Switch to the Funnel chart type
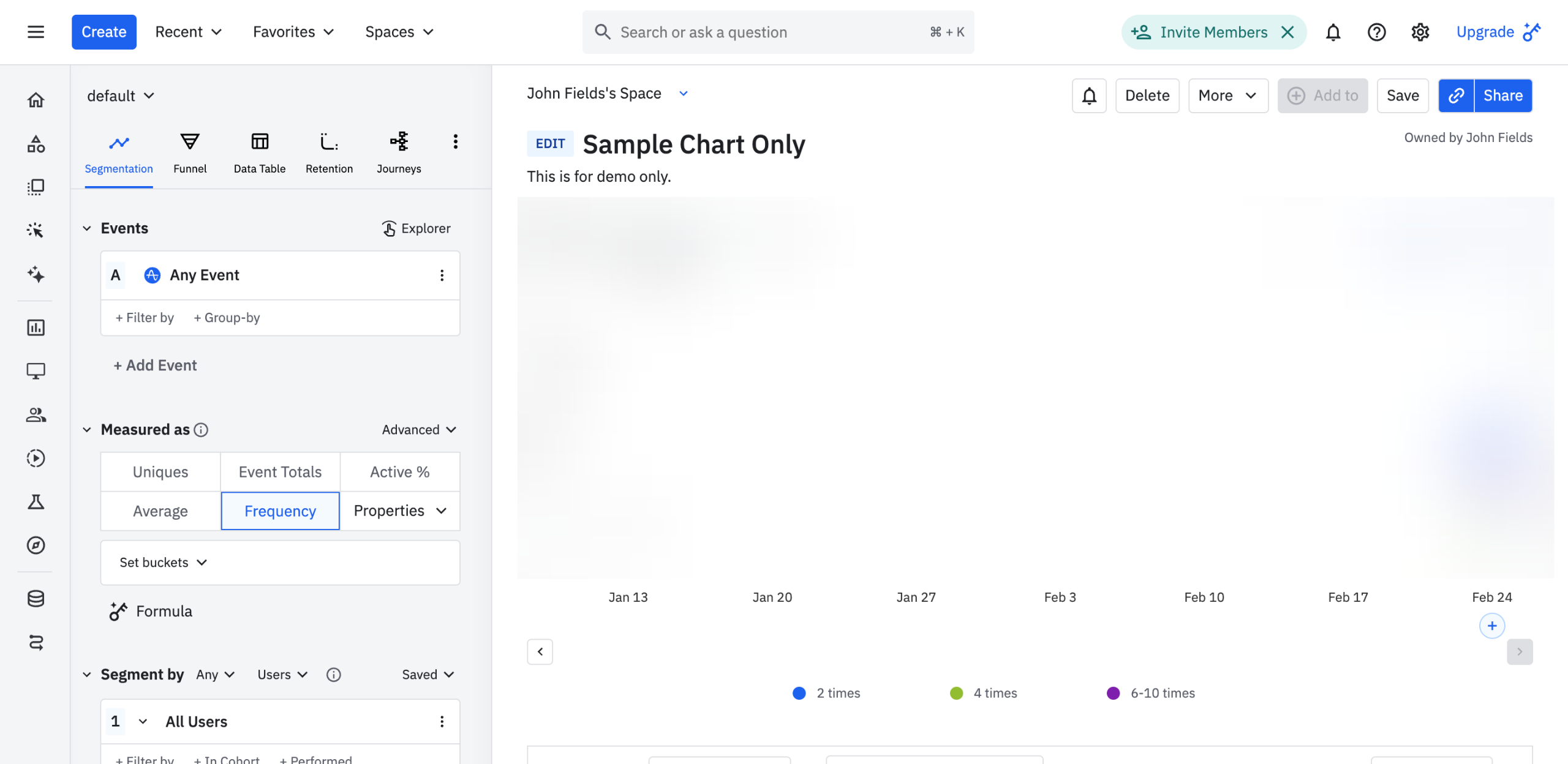 point(190,152)
